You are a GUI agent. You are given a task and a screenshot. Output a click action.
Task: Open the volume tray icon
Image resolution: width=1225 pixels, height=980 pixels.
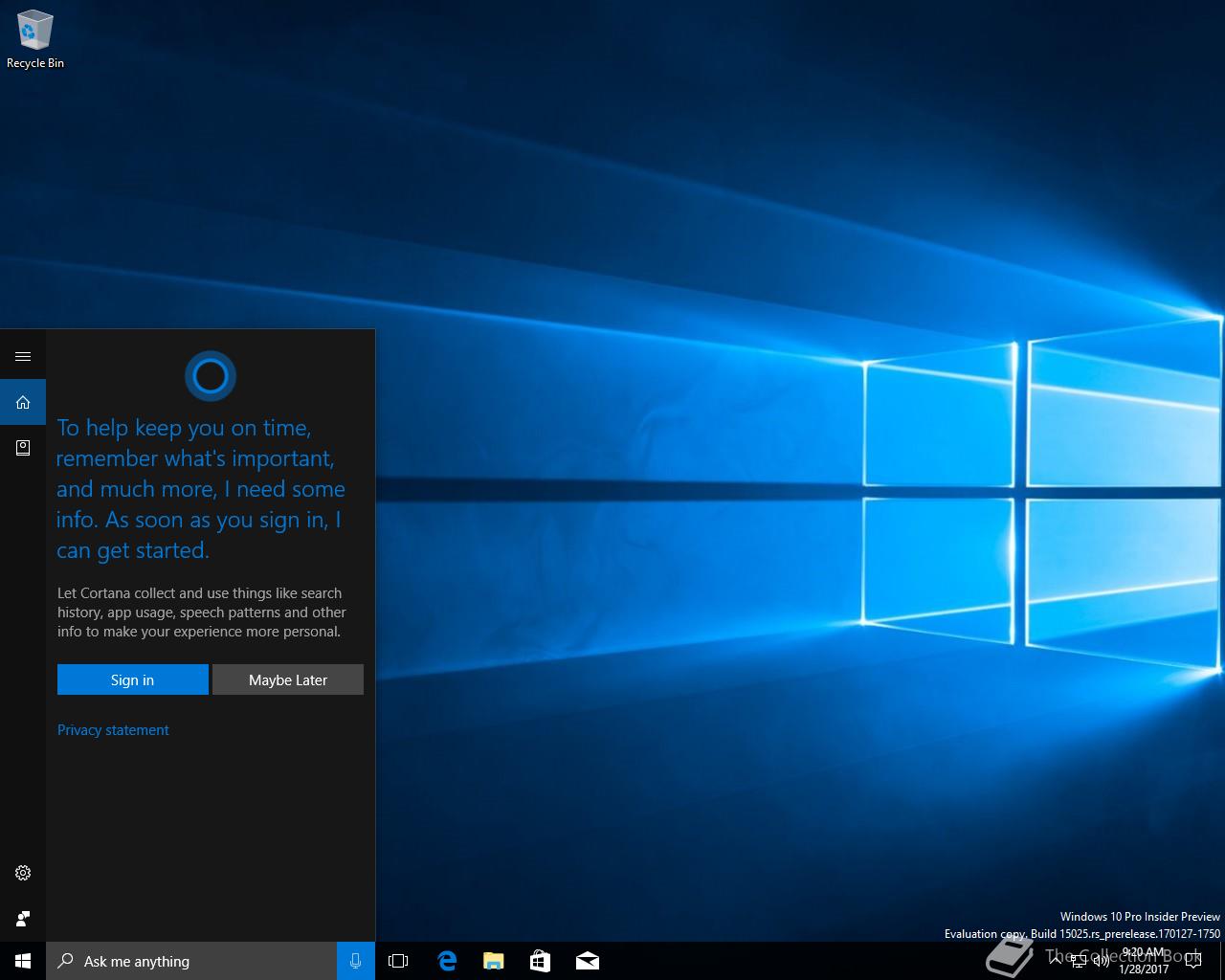1101,961
